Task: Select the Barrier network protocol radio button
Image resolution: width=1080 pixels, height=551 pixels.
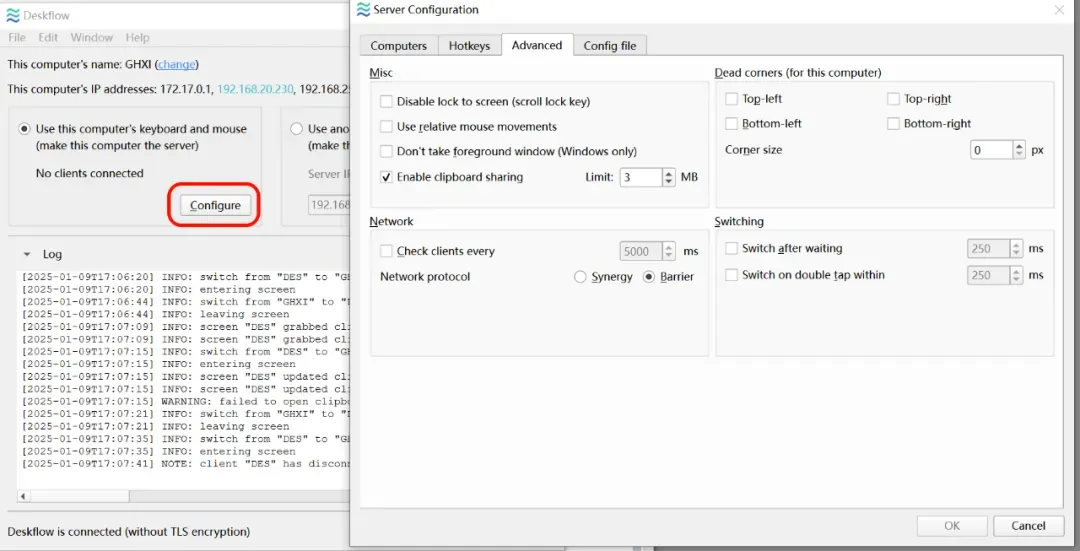Action: point(649,277)
